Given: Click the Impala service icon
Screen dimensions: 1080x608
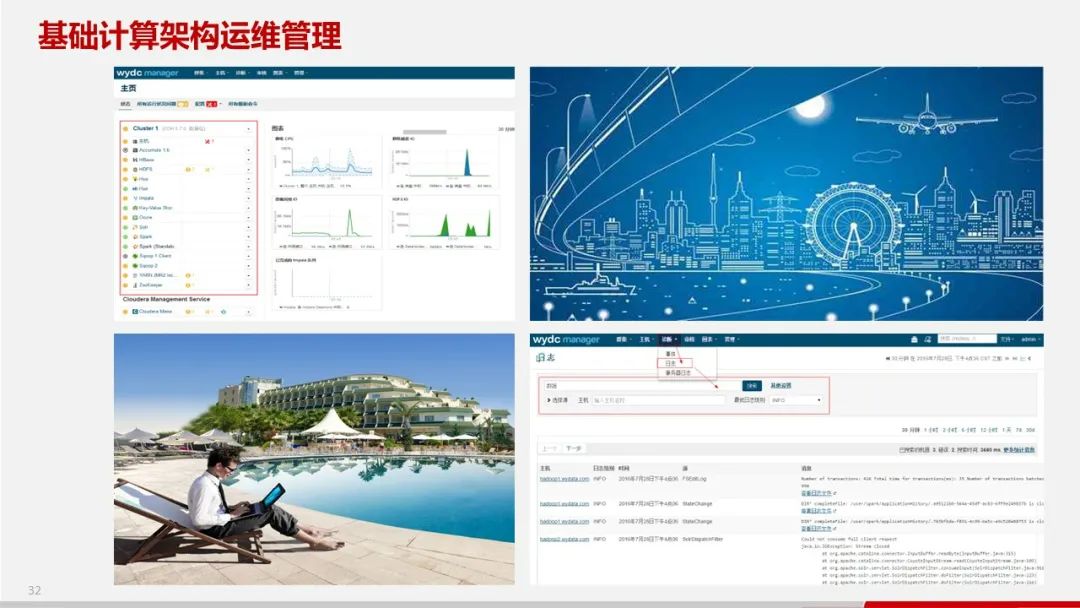Looking at the screenshot, I should pos(135,198).
